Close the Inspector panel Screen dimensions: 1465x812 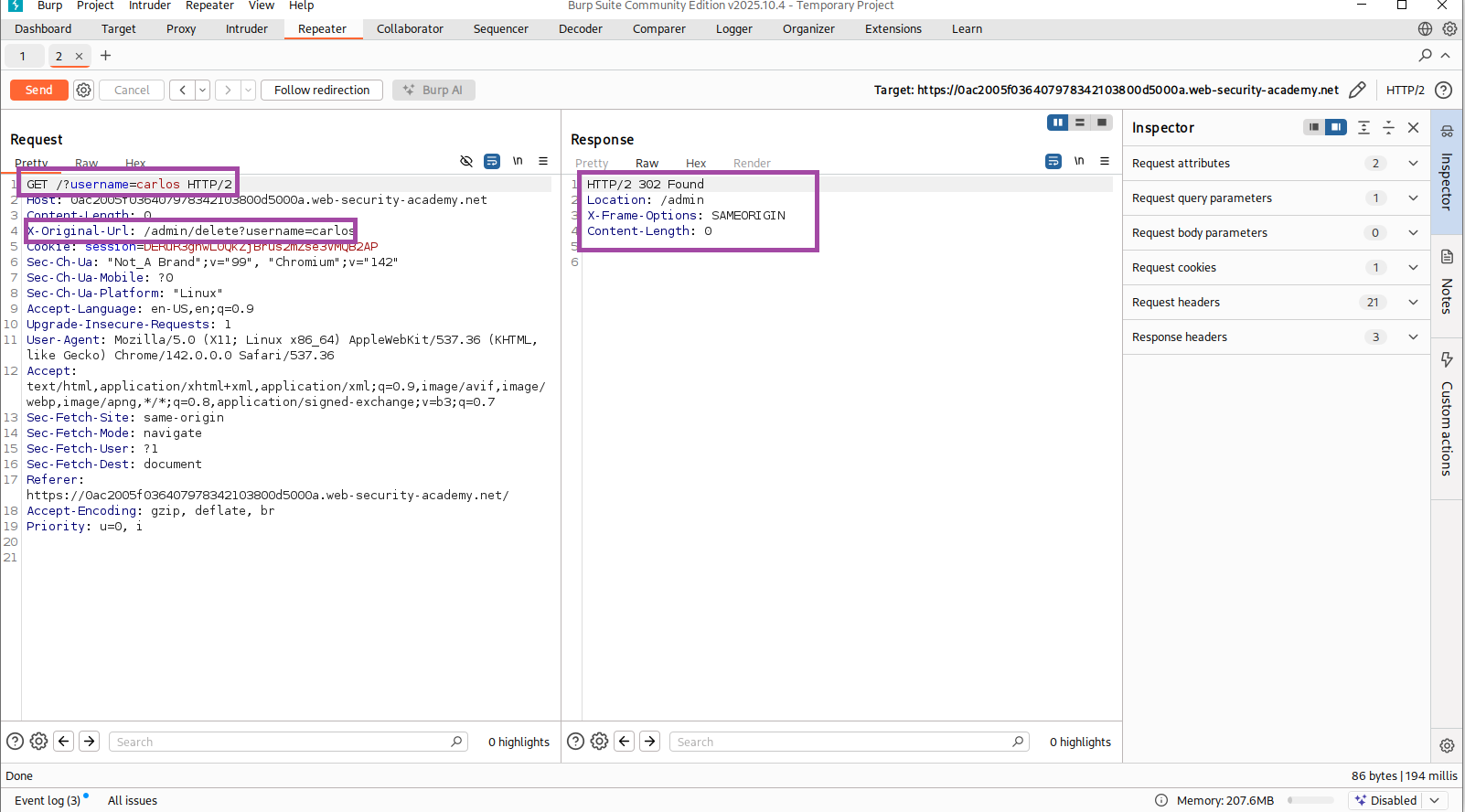[1413, 127]
